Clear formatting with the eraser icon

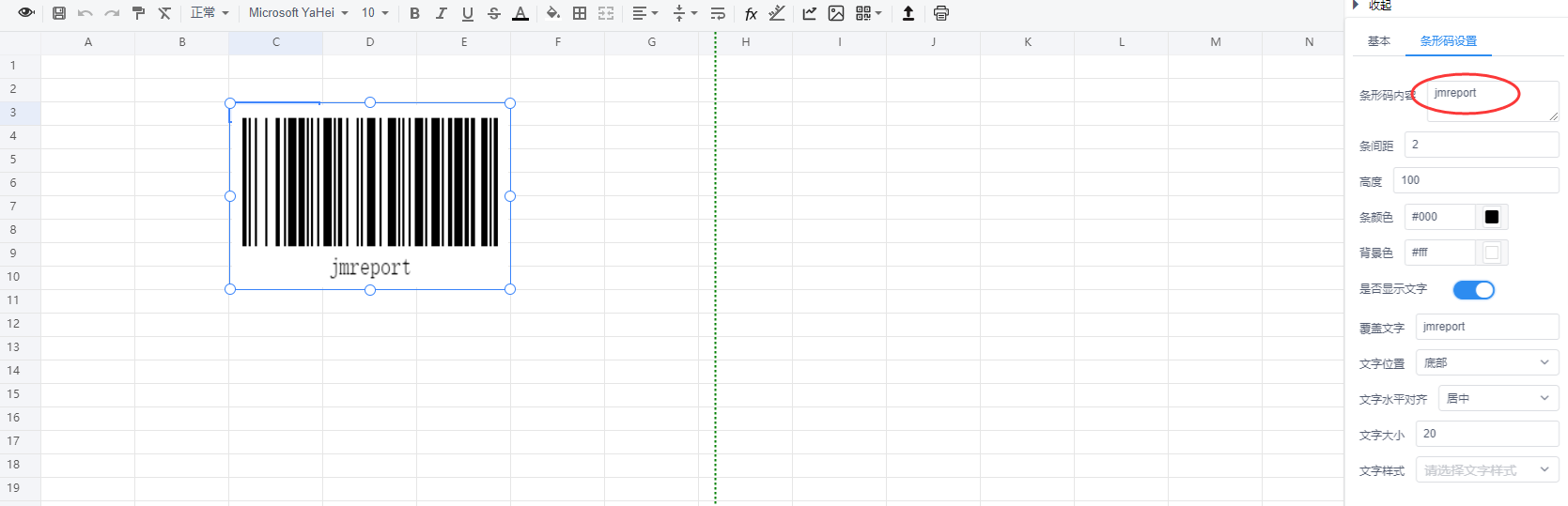coord(164,13)
